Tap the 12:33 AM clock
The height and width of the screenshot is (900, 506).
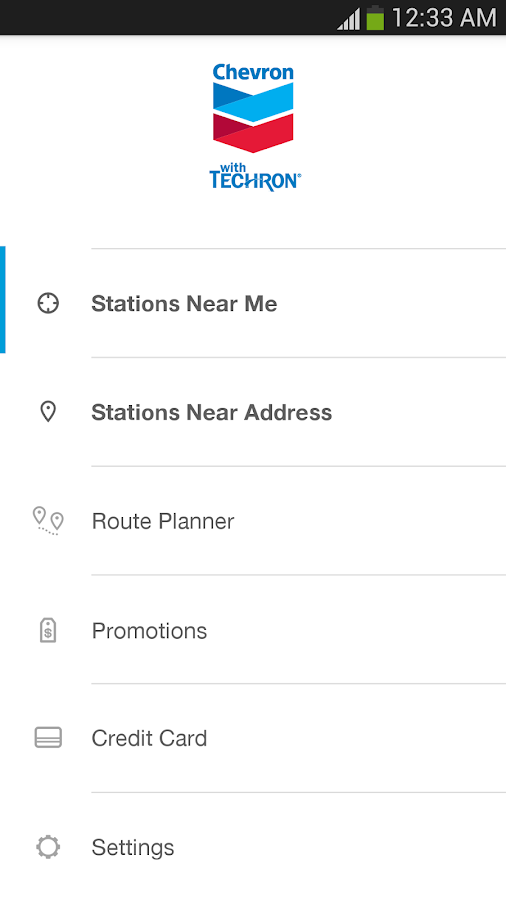point(444,18)
